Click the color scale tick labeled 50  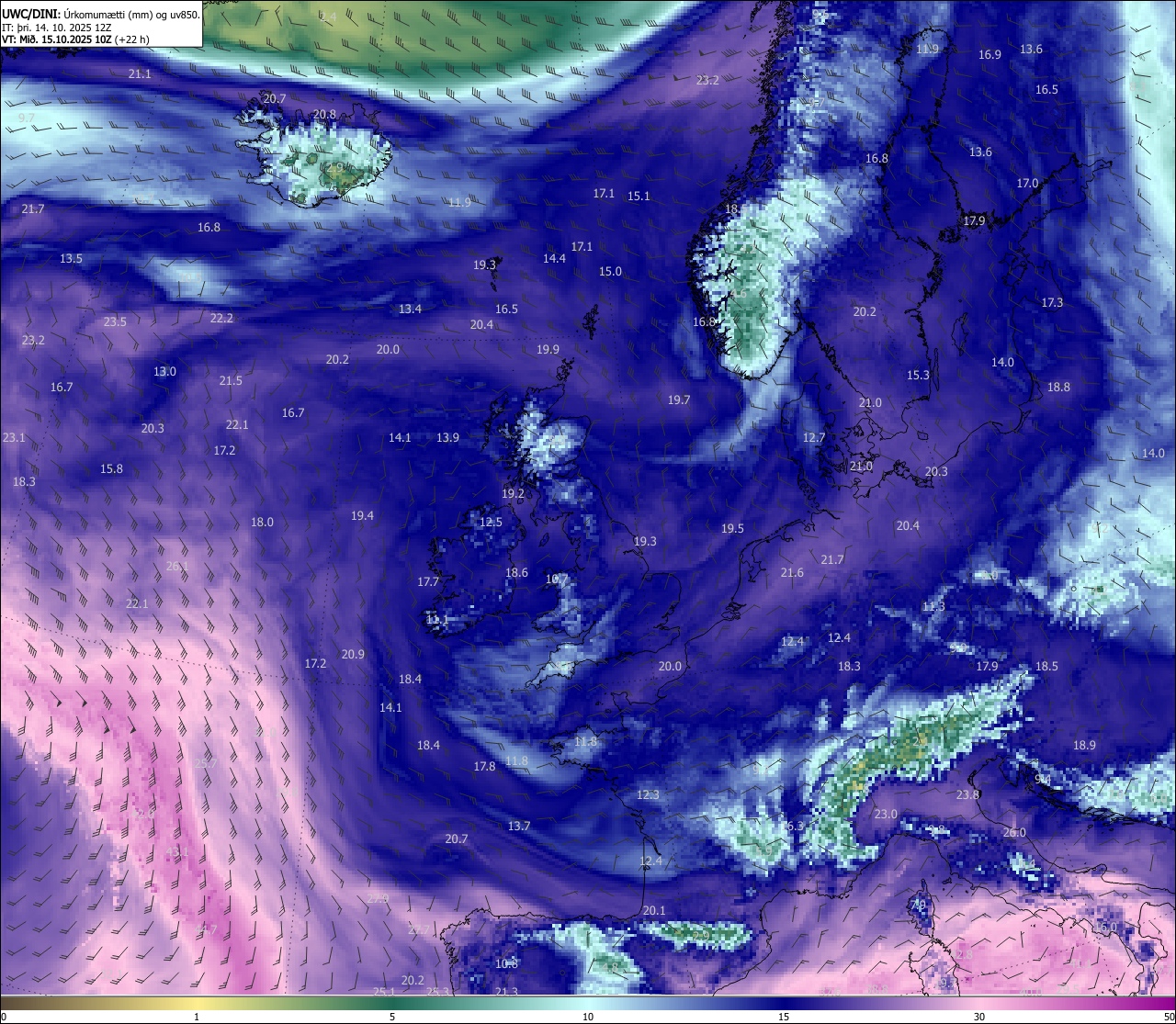[1169, 1017]
